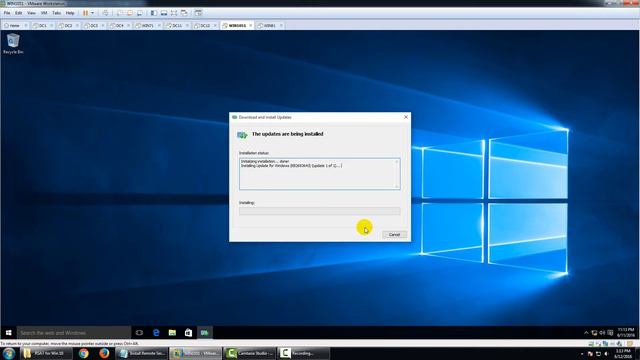This screenshot has height=360, width=640.
Task: Open the View menu in VMware Workstation
Action: click(31, 13)
